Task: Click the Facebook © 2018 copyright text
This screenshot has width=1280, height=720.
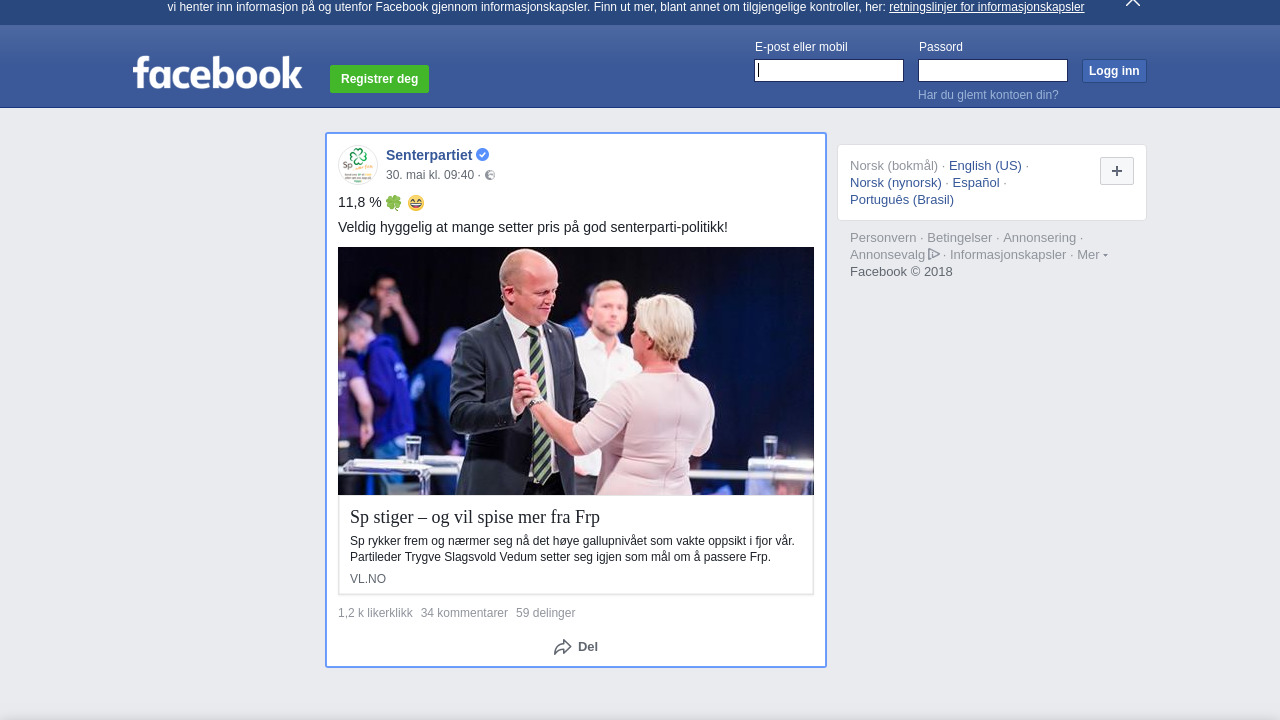Action: pyautogui.click(x=901, y=272)
